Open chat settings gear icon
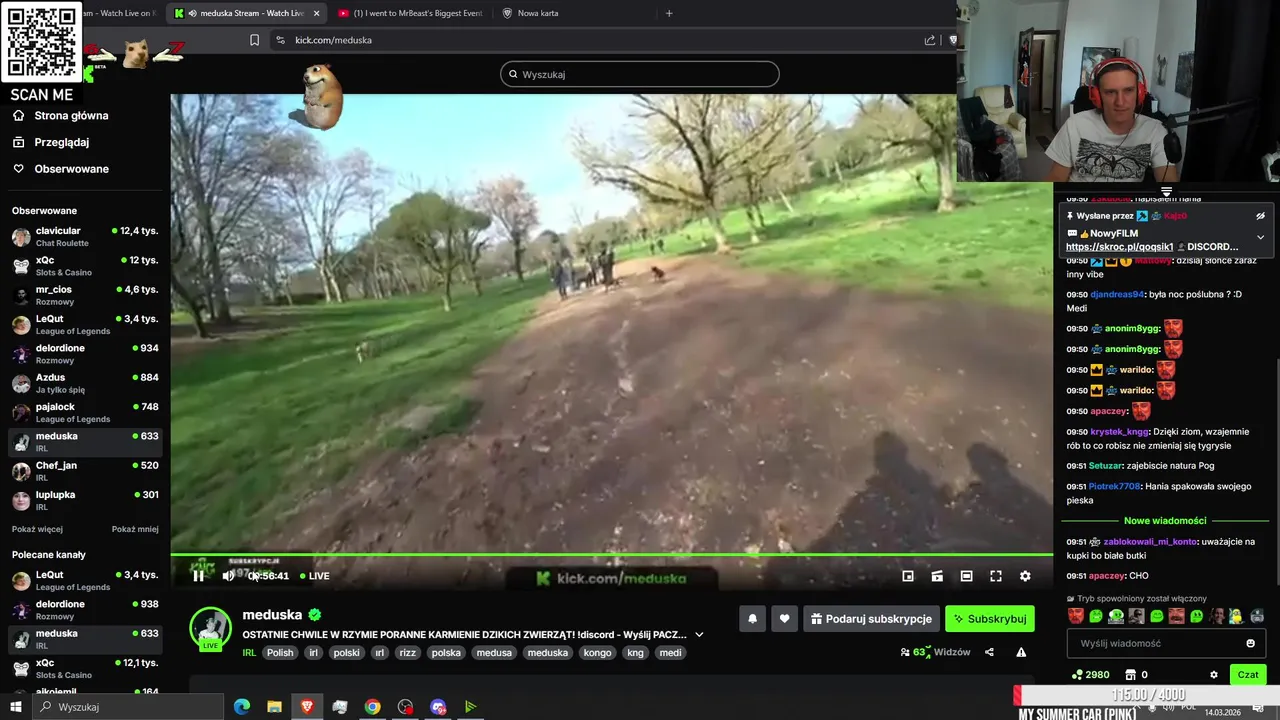 pyautogui.click(x=1214, y=675)
